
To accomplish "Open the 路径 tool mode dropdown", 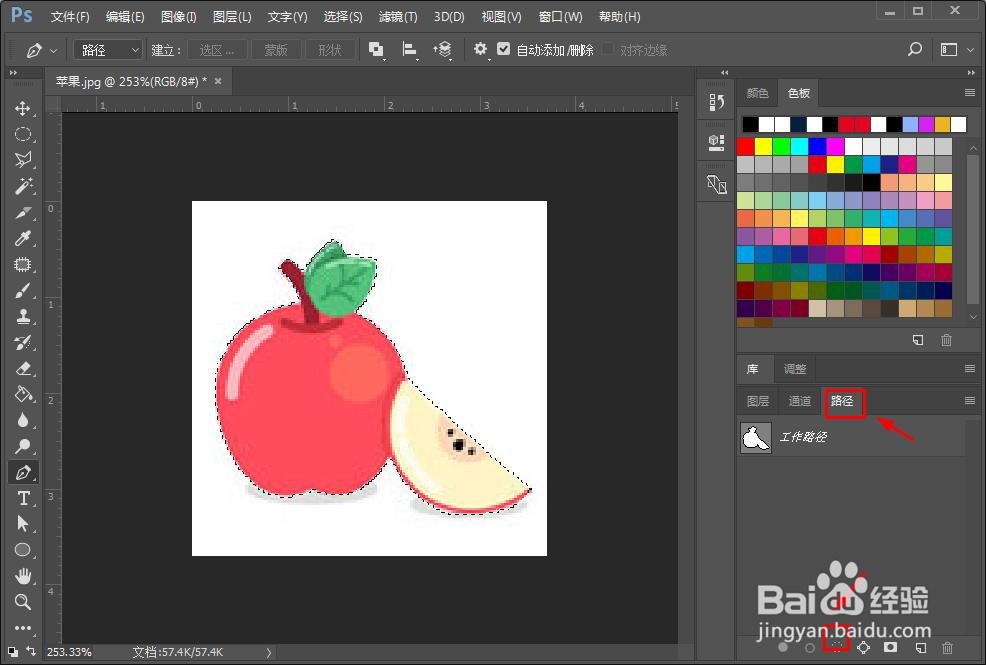I will point(108,50).
